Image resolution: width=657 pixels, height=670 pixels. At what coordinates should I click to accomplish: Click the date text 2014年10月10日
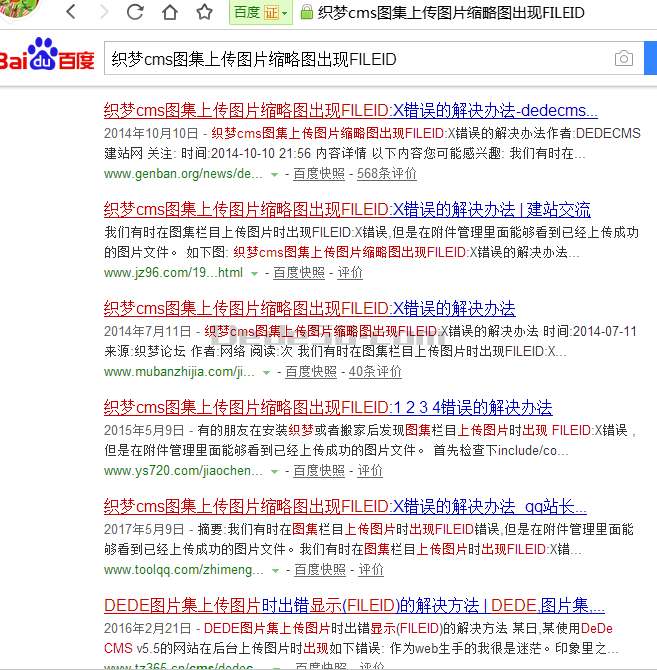point(151,133)
